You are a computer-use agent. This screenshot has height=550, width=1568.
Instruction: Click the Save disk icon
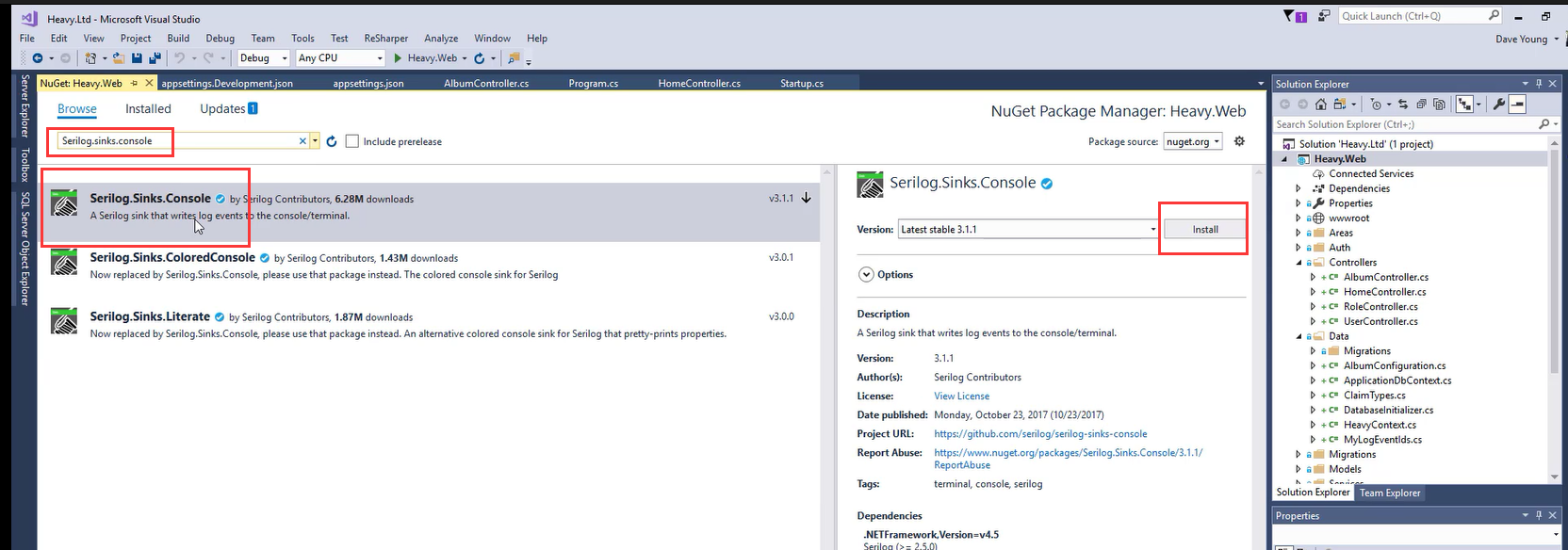[x=137, y=58]
